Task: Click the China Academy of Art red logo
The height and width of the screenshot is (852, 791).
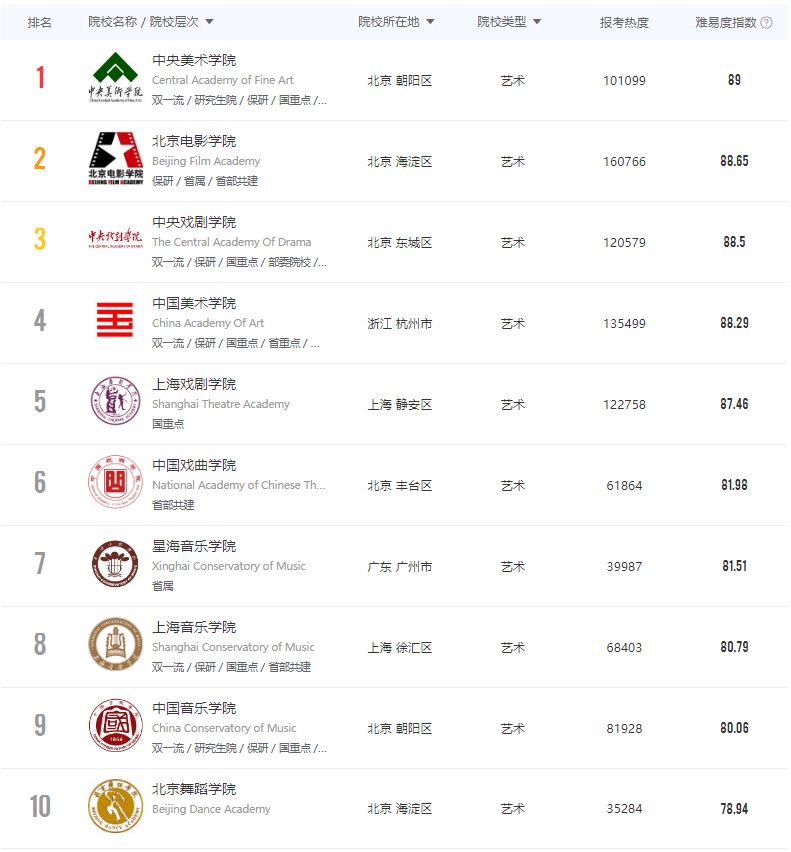Action: pos(115,320)
